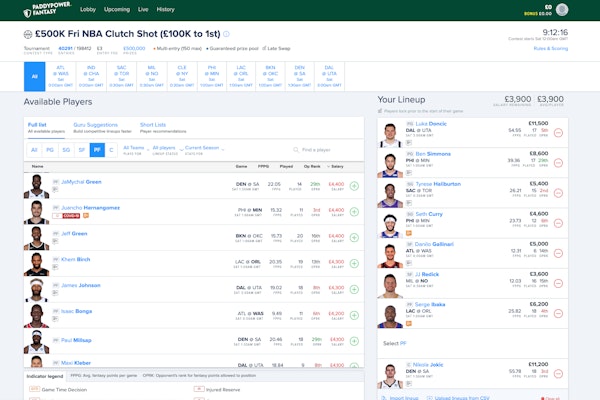
Task: Remove Nikola Jokic from the lineup
Action: click(558, 374)
